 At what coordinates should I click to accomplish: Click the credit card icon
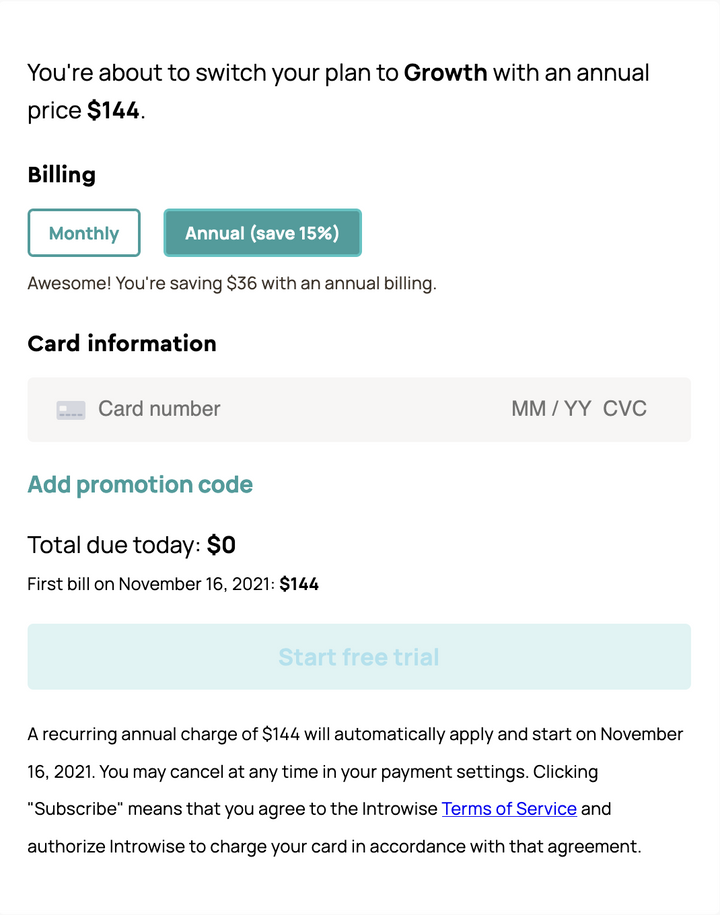point(71,410)
